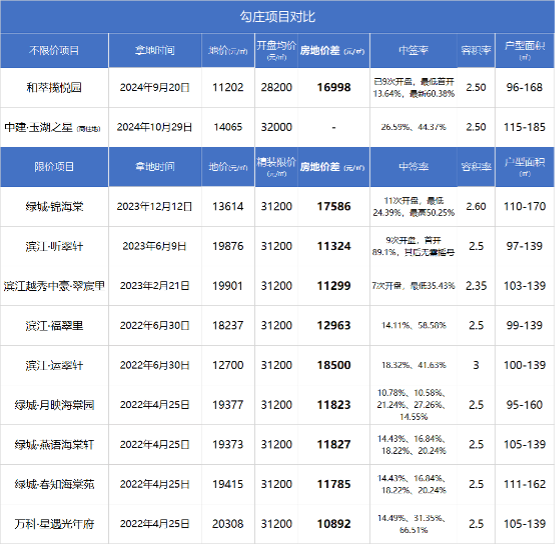The height and width of the screenshot is (544, 556).
Task: Click plot ratio 3 for 滨江·运翠轩
Action: (476, 365)
